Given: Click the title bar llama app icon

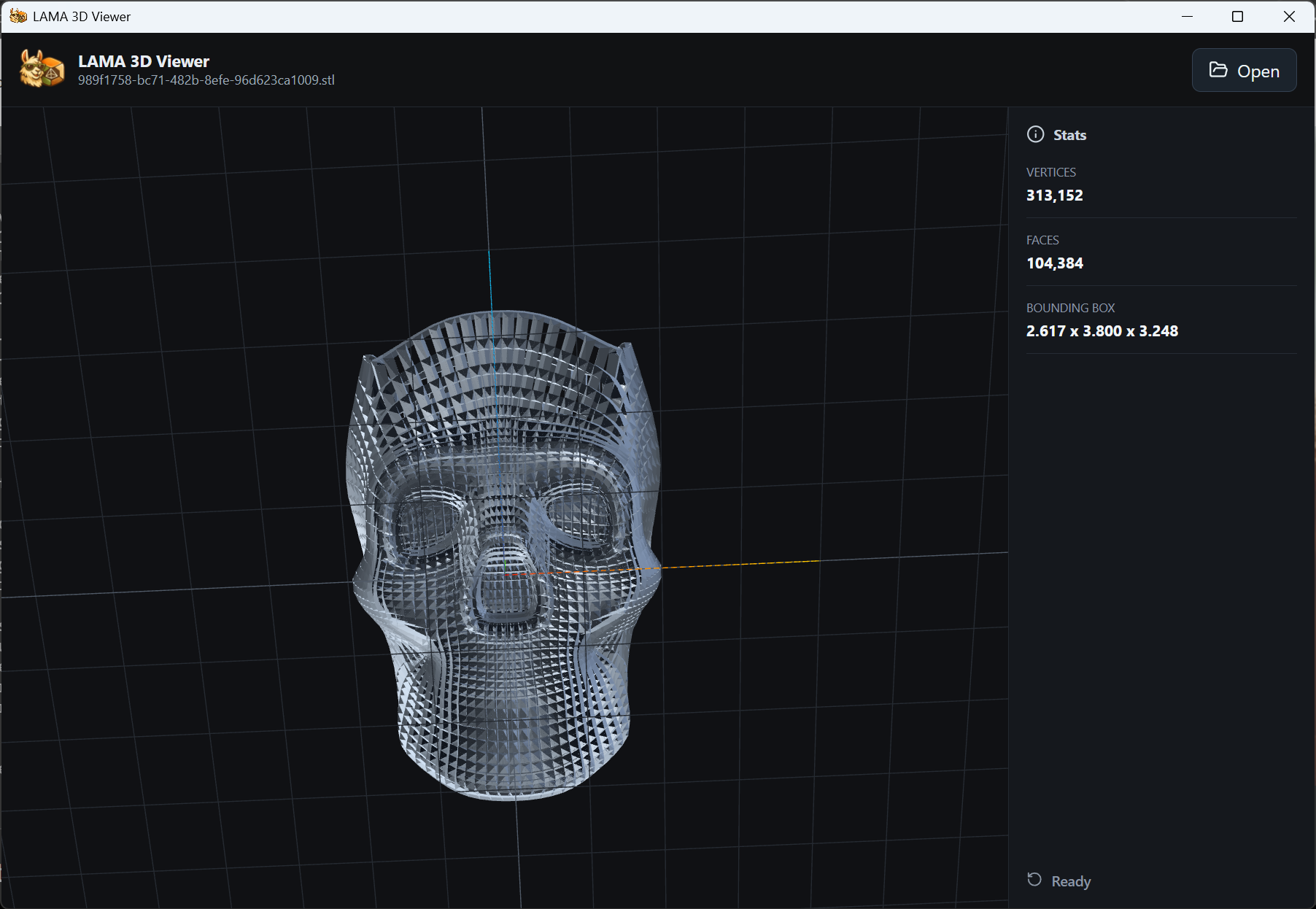Looking at the screenshot, I should [18, 16].
